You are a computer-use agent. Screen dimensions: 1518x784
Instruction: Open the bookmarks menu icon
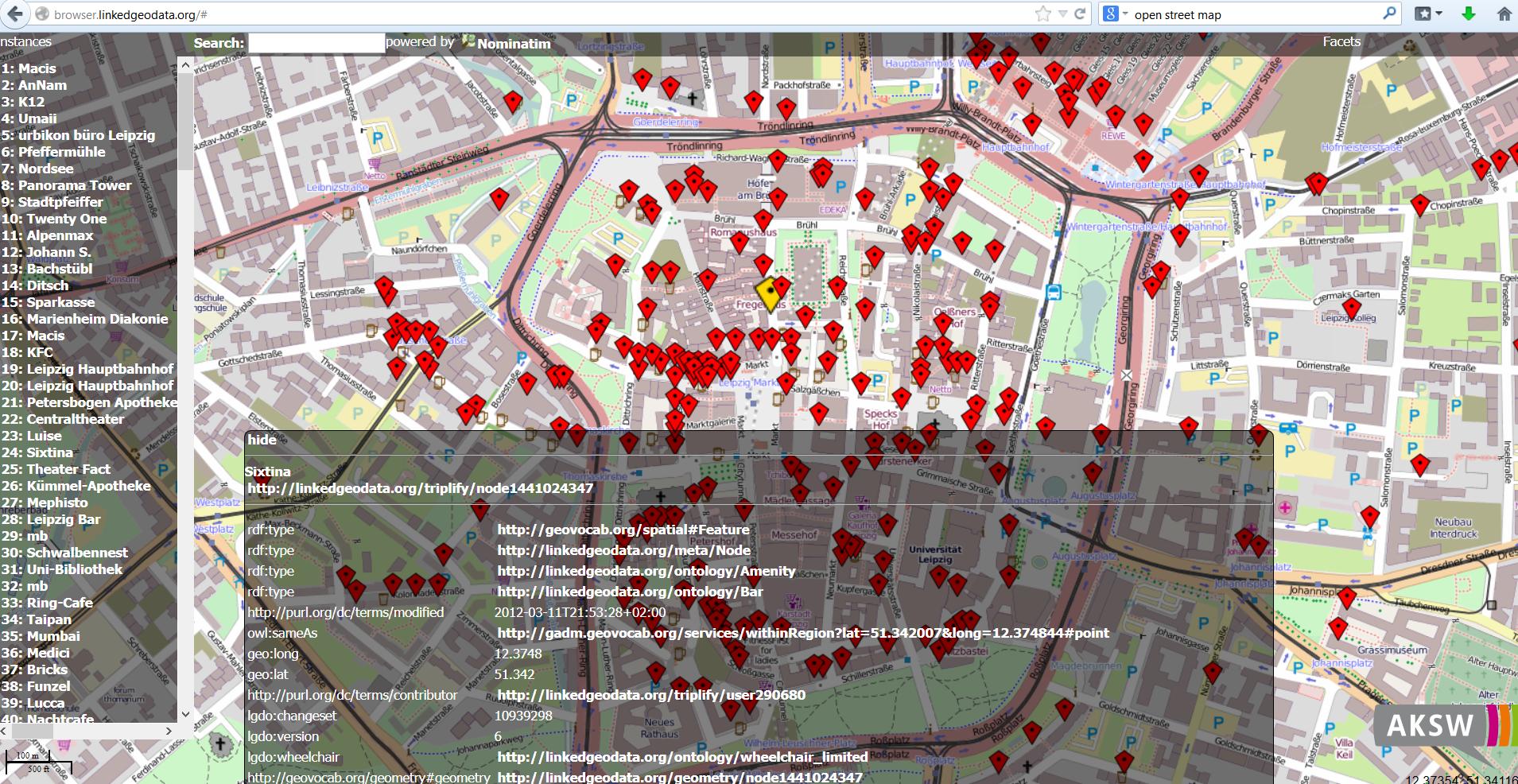(x=1428, y=14)
